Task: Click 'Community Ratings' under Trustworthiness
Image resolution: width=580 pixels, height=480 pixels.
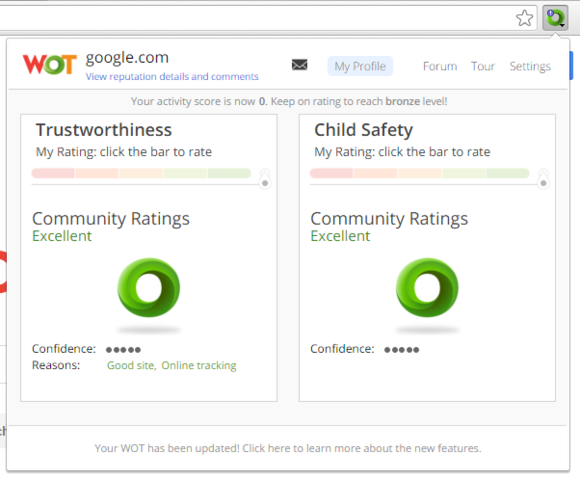Action: point(111,219)
